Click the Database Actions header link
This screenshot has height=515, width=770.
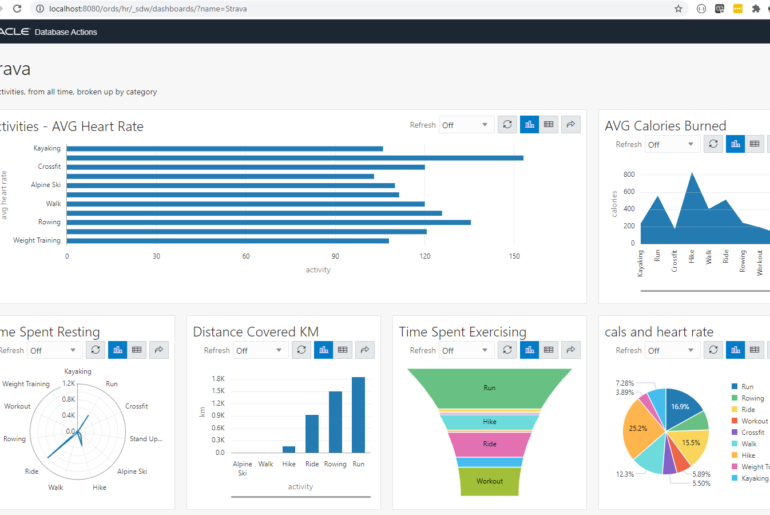coord(66,32)
